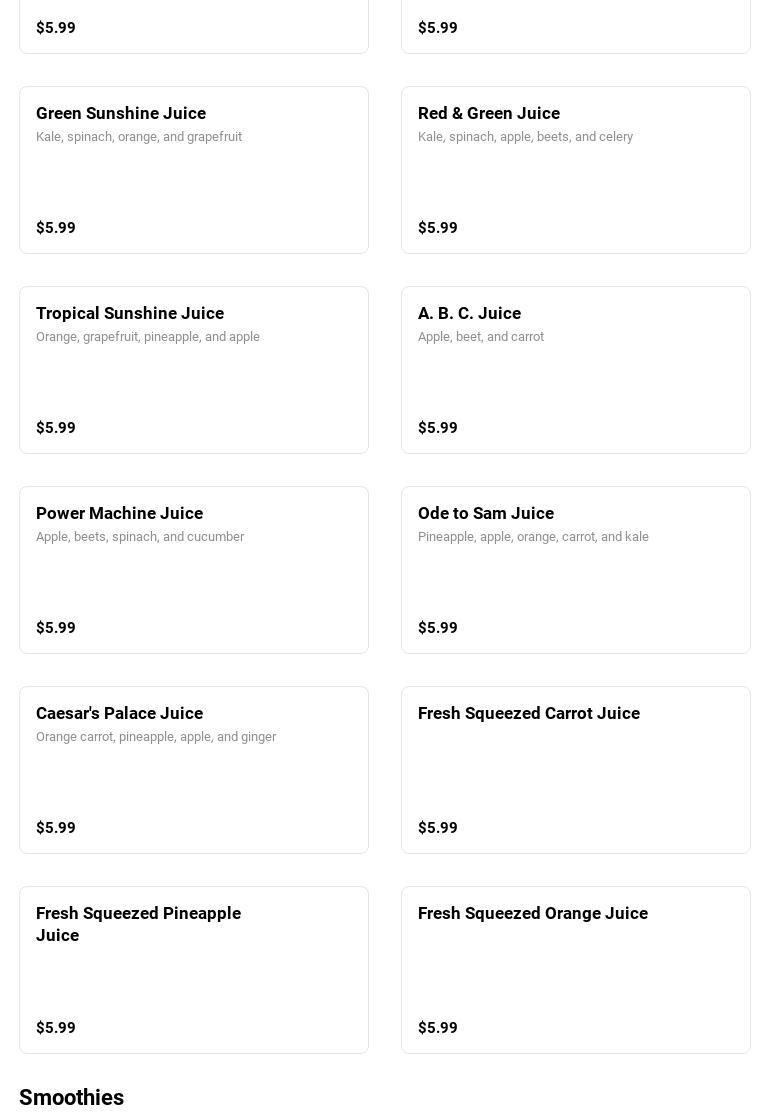
Task: Click the Power Machine Juice ingredients description
Action: click(x=140, y=537)
